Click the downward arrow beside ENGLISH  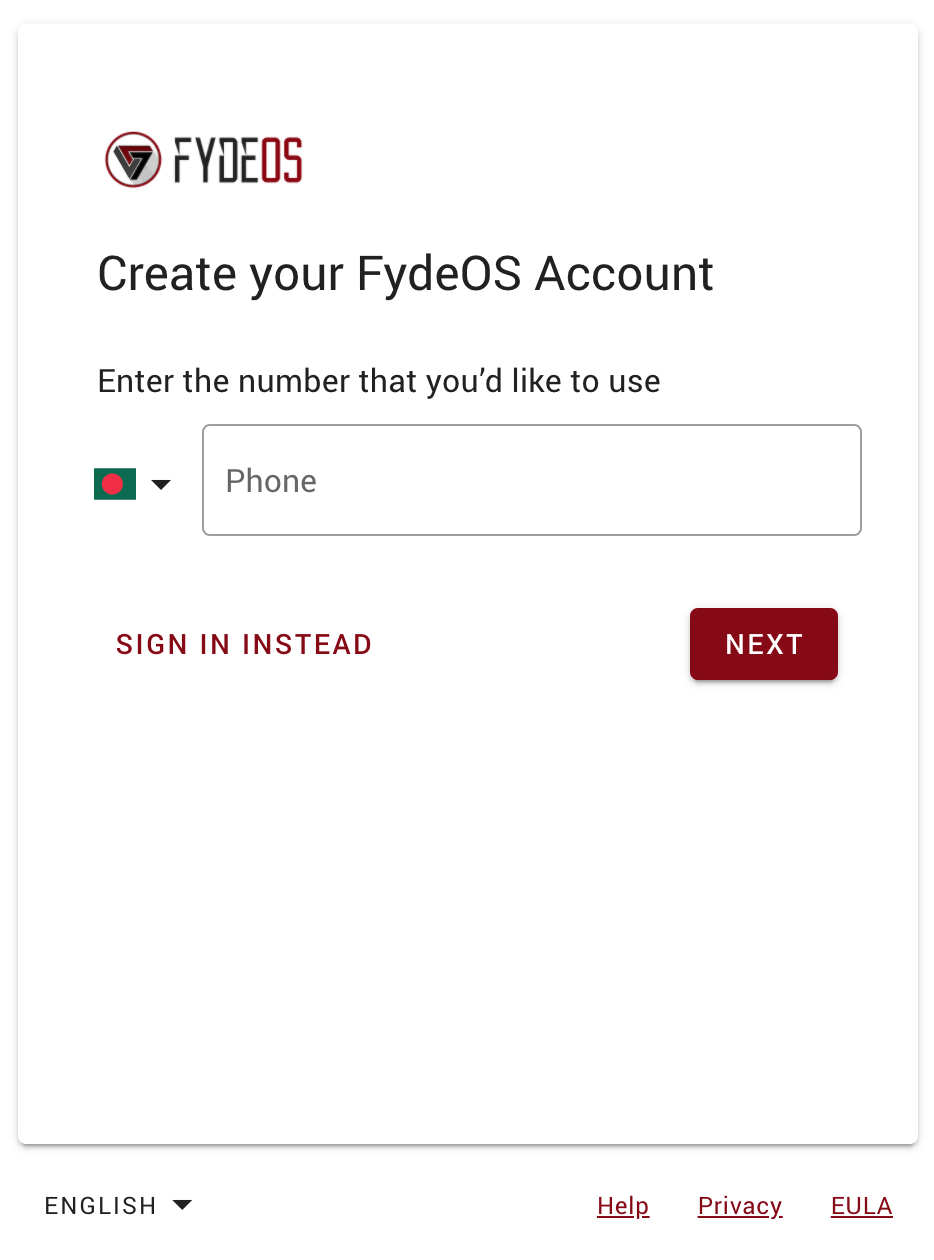click(183, 1205)
